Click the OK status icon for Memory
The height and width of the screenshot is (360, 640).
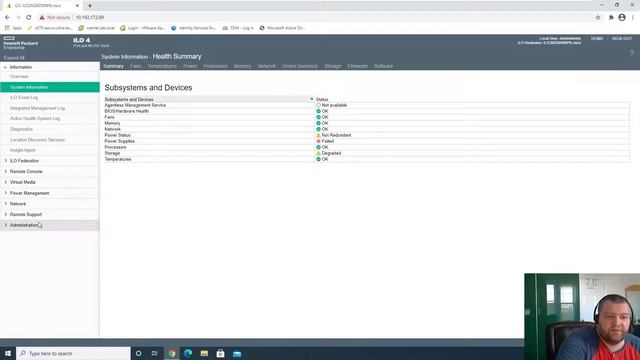click(318, 123)
